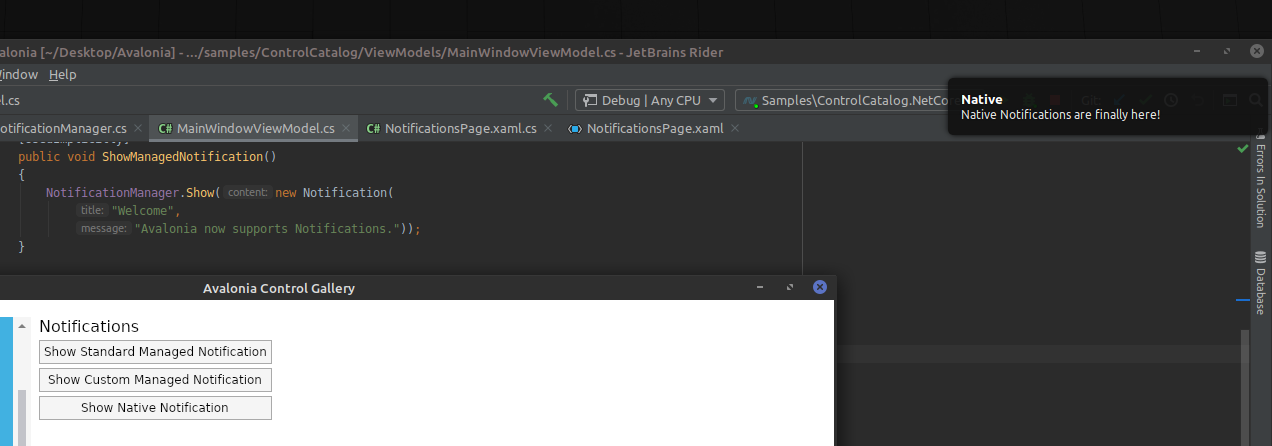This screenshot has width=1272, height=446.
Task: Open the Window menu in Rider
Action: [17, 75]
